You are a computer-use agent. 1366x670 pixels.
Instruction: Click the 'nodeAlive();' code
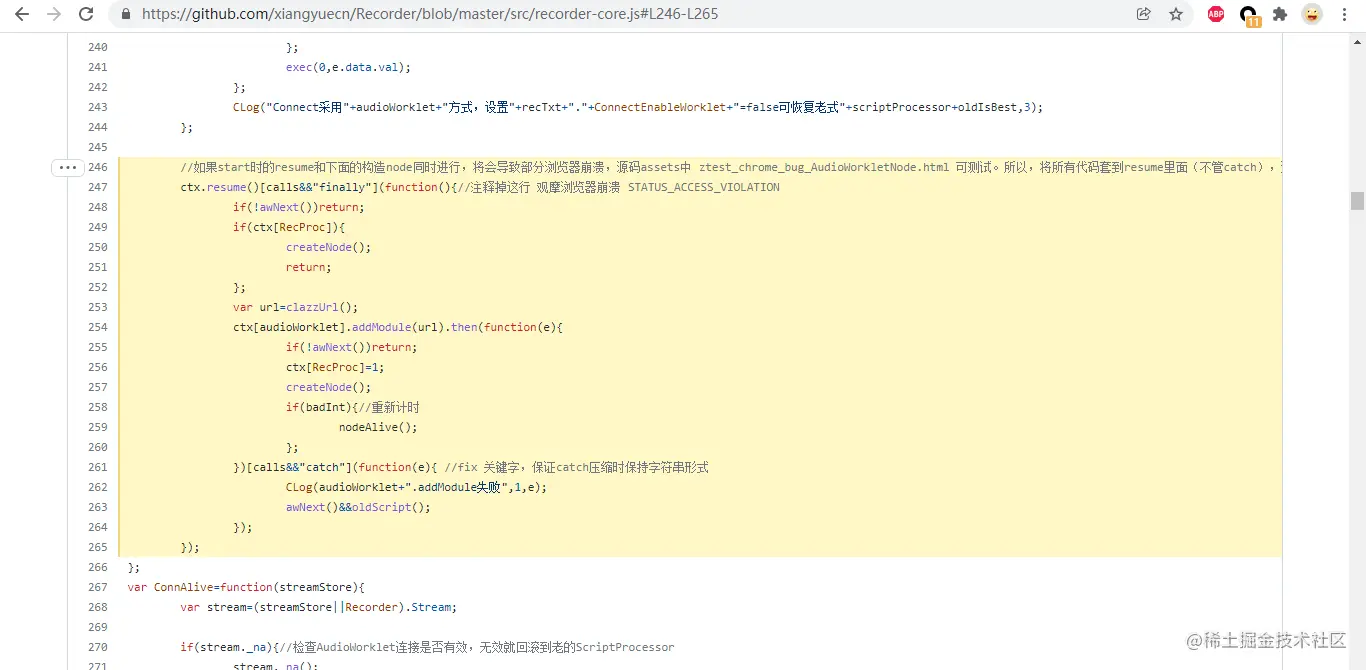[378, 427]
